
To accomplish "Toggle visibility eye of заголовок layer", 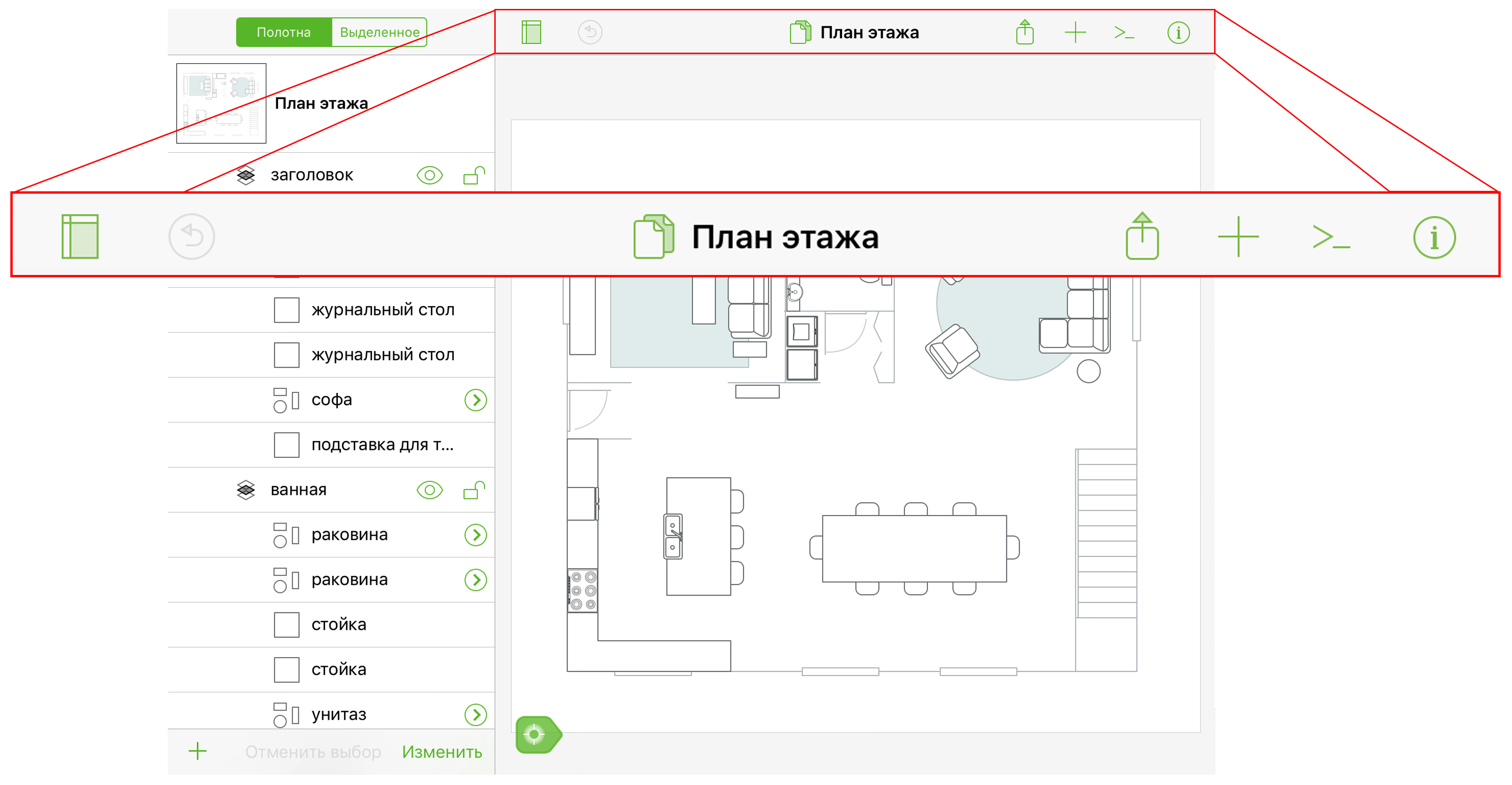I will click(x=429, y=175).
